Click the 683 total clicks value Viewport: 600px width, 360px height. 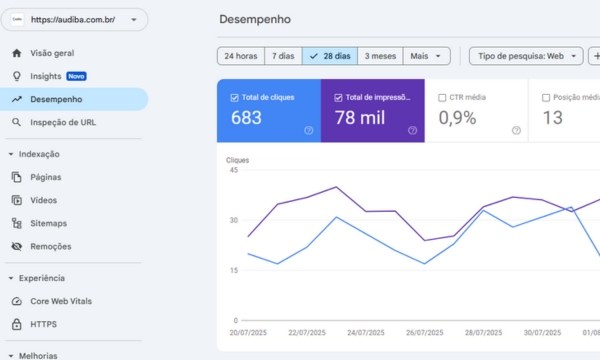[x=246, y=118]
